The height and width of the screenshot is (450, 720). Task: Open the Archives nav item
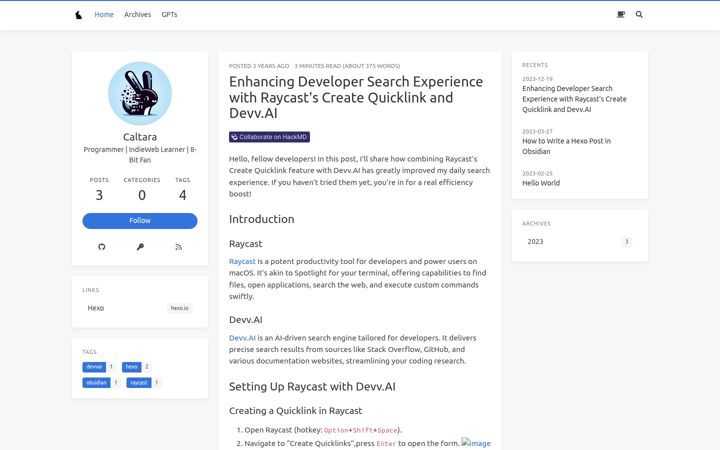137,15
